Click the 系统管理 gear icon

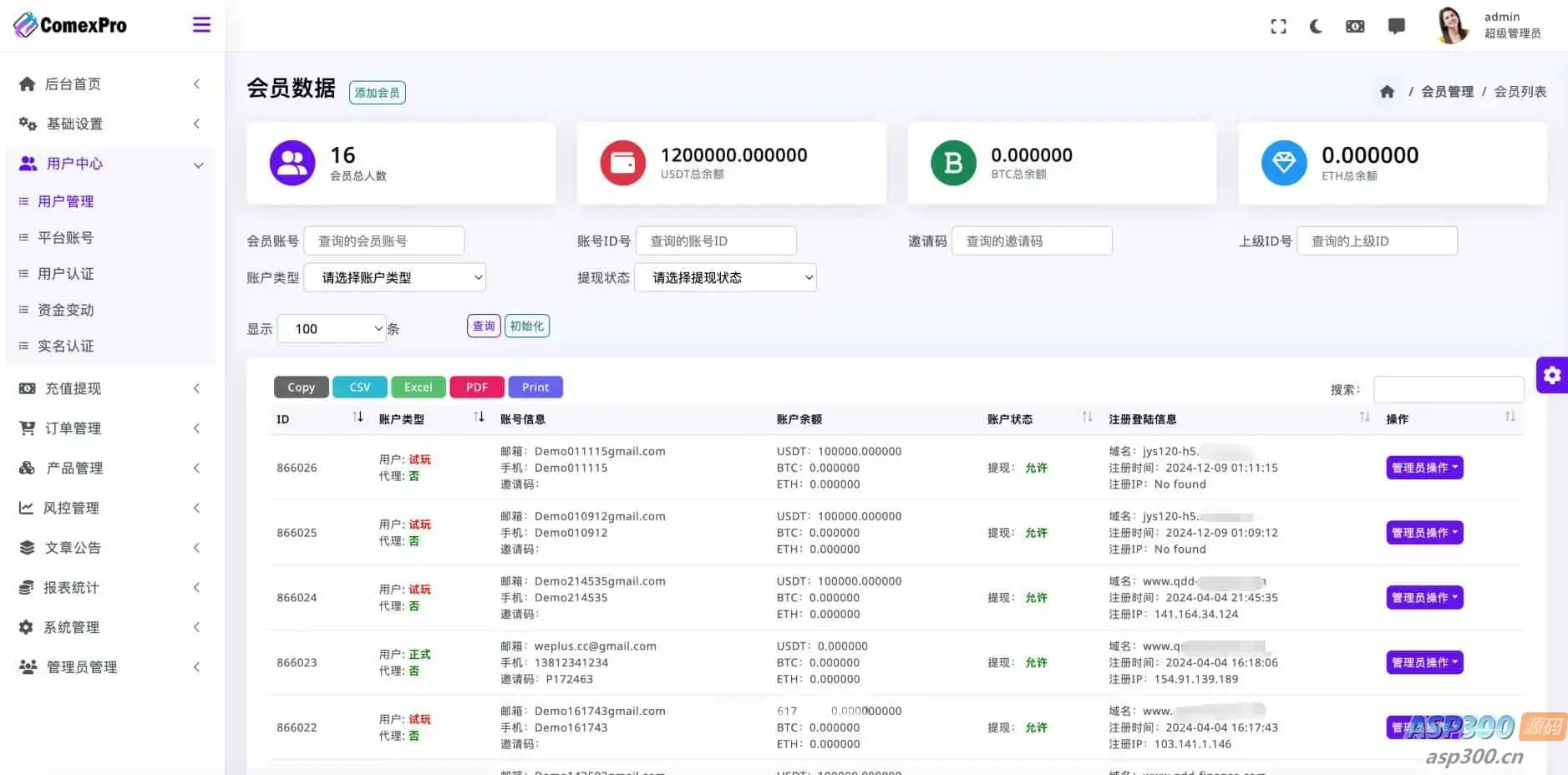[x=27, y=627]
